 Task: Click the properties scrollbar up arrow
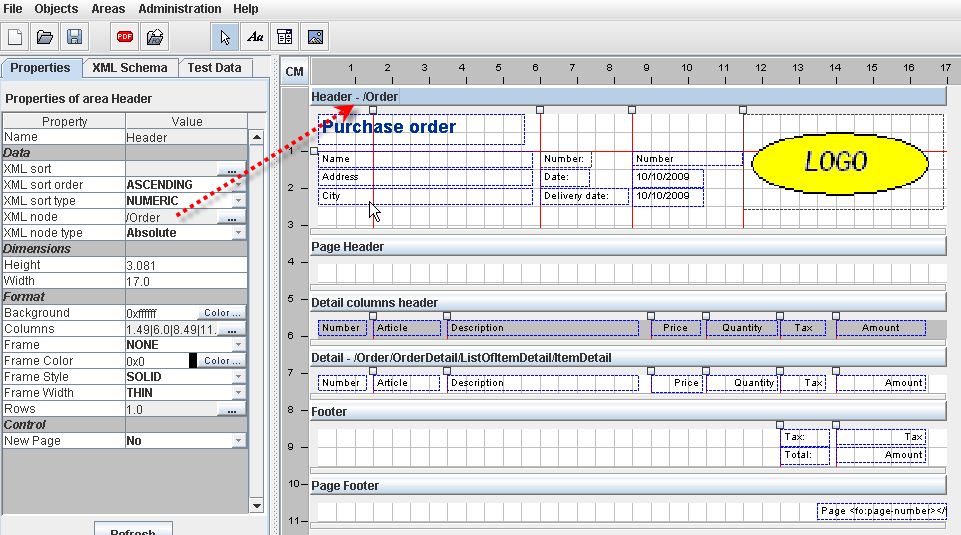point(257,137)
